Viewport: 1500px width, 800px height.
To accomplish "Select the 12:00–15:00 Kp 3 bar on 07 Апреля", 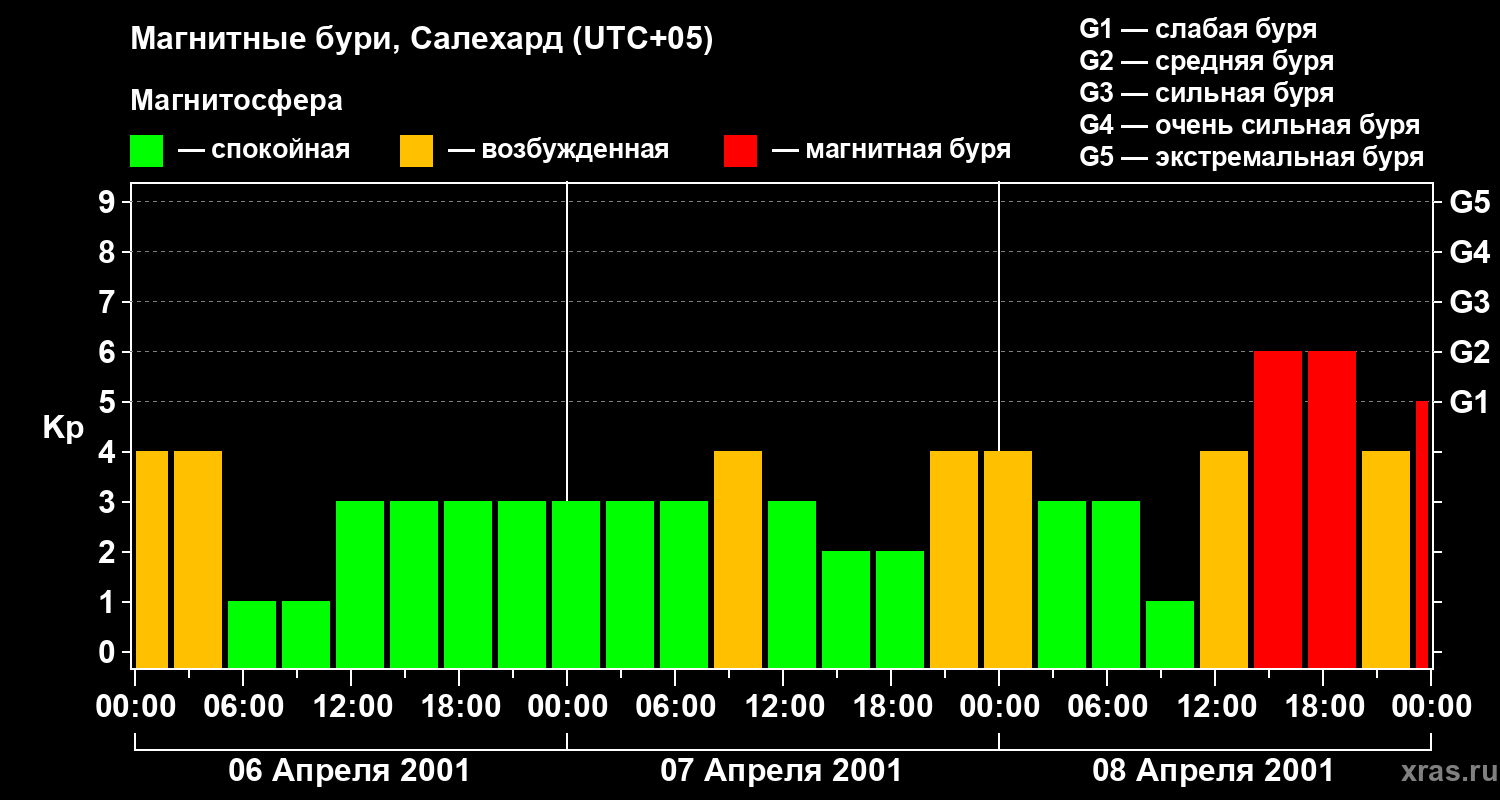I will point(792,585).
